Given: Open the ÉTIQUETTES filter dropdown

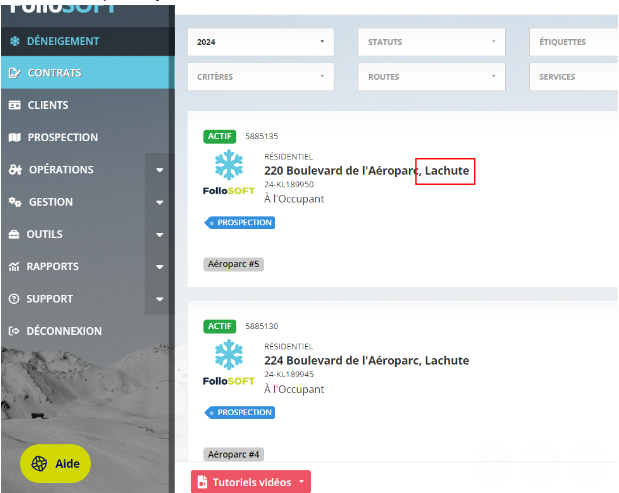Looking at the screenshot, I should click(574, 42).
